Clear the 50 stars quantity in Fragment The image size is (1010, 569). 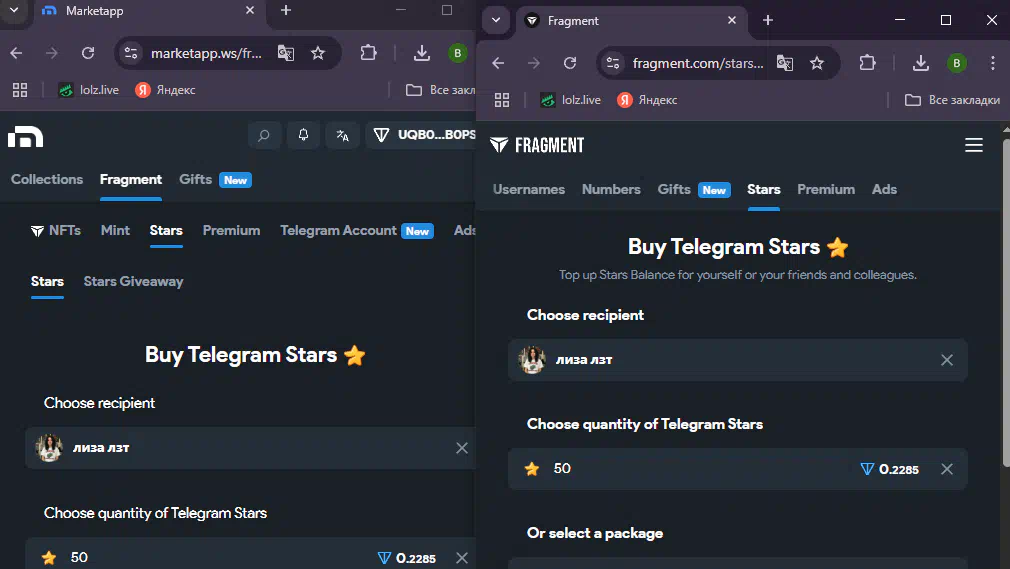(x=947, y=469)
